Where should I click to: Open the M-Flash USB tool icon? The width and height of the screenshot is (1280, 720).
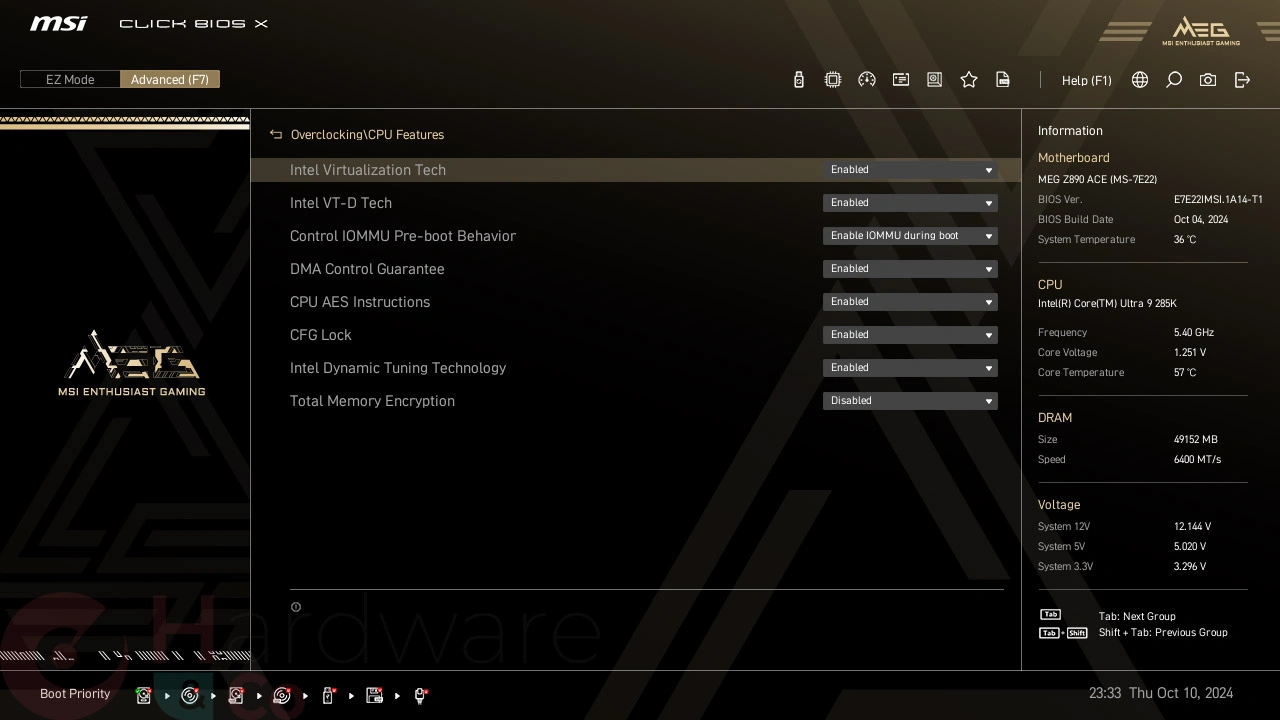point(798,80)
